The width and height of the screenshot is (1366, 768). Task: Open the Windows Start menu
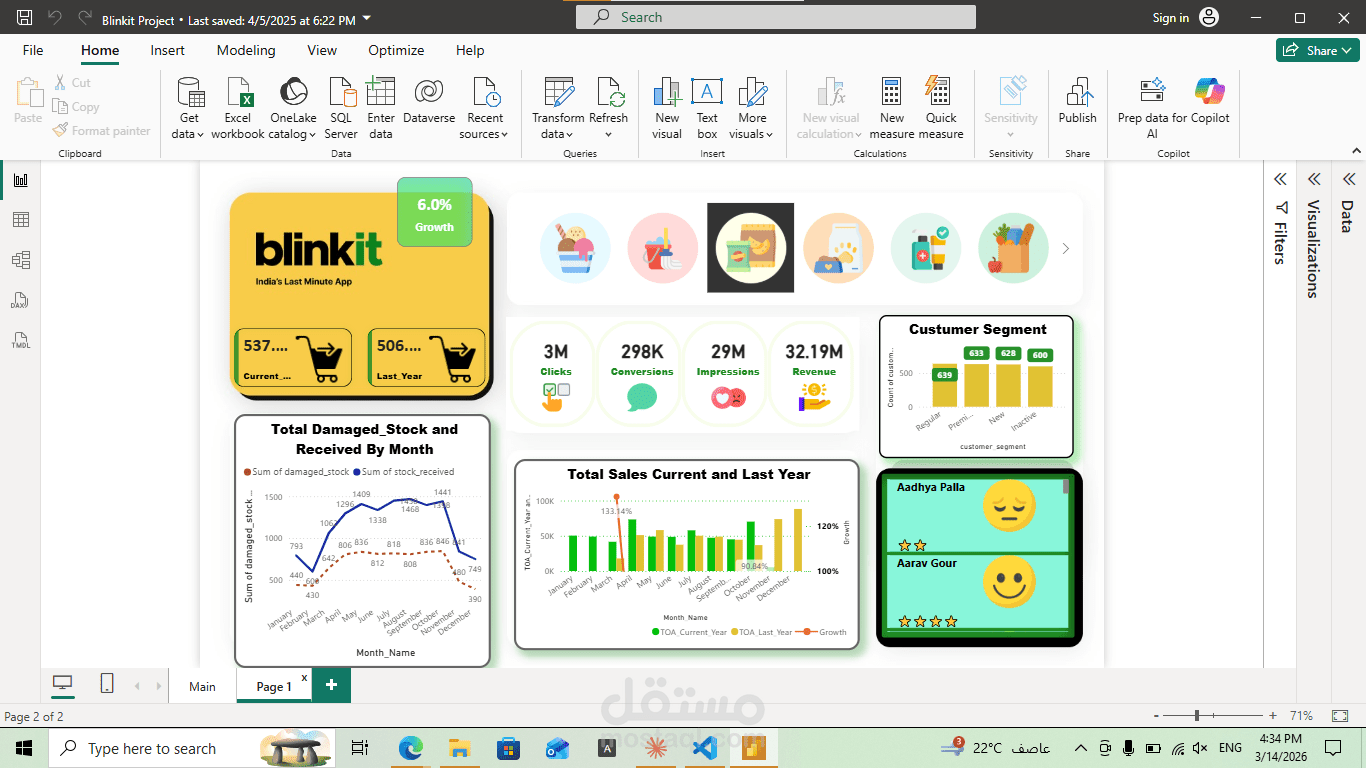click(24, 748)
